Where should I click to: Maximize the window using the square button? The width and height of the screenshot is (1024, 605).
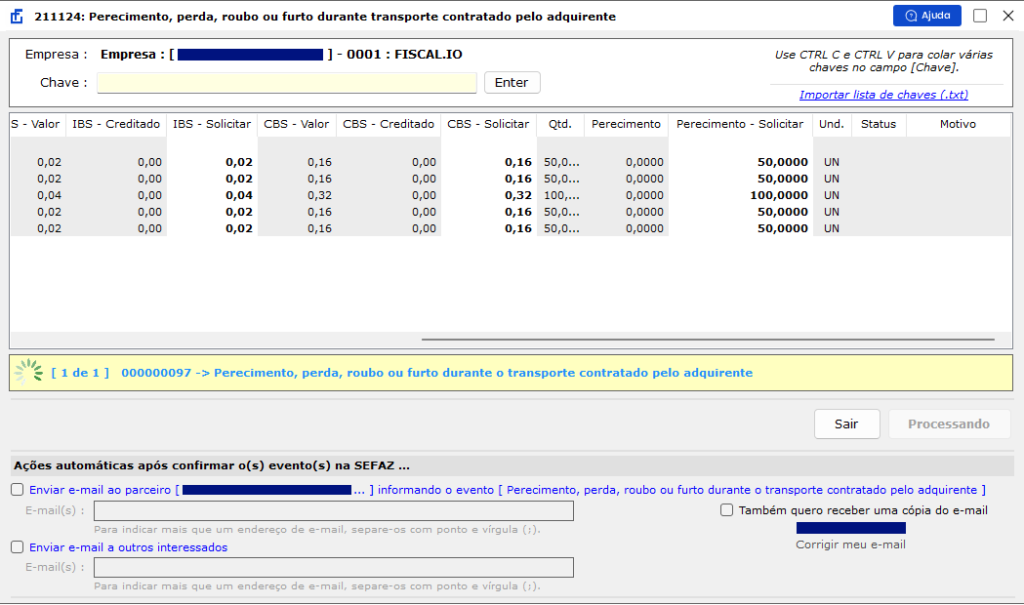click(x=980, y=16)
